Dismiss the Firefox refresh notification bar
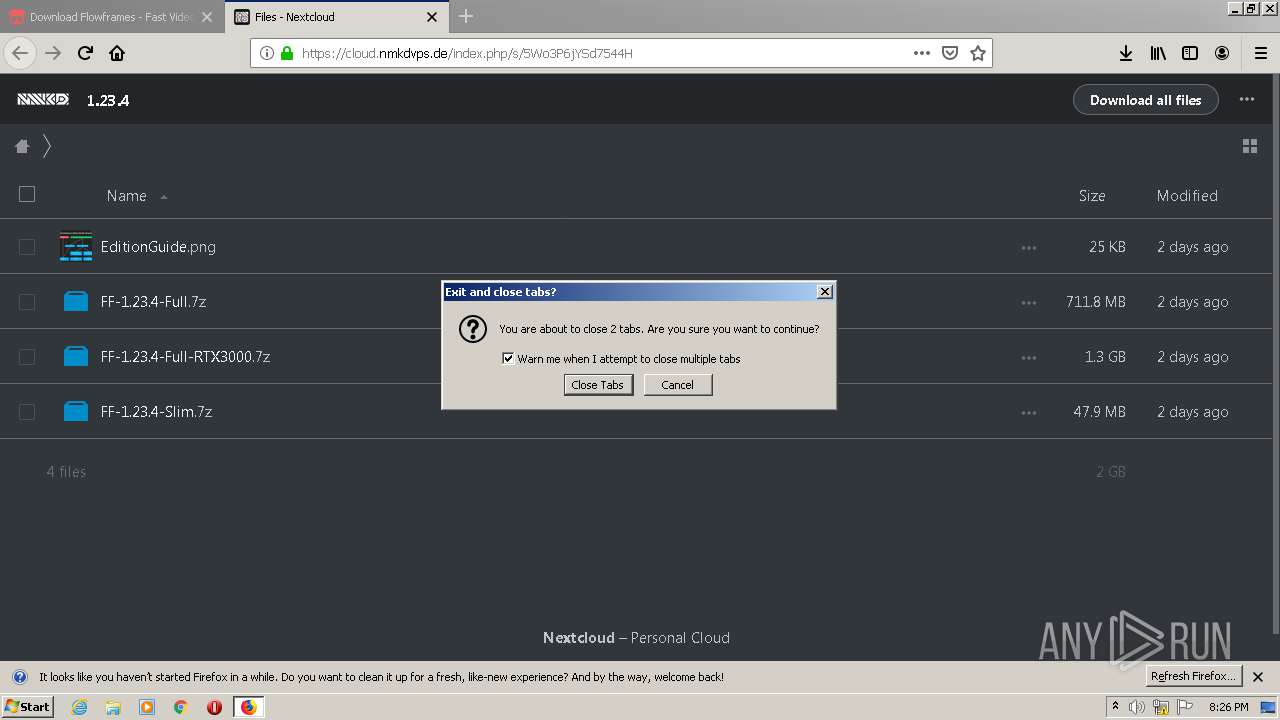Image resolution: width=1280 pixels, height=720 pixels. pyautogui.click(x=1258, y=677)
